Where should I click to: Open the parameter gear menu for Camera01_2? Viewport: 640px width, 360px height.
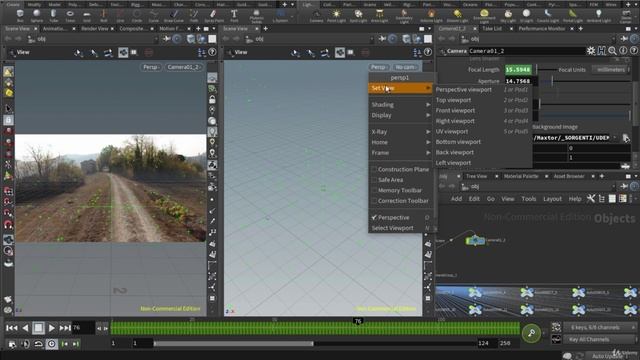click(x=591, y=51)
